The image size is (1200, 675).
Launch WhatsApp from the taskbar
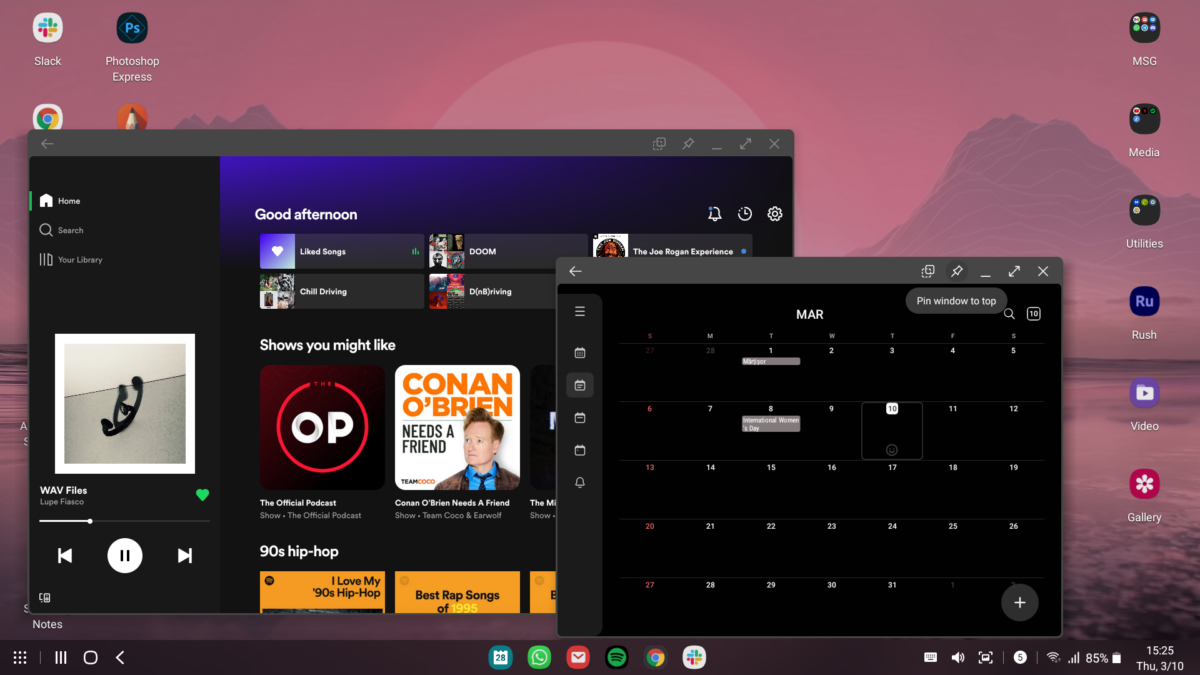539,657
